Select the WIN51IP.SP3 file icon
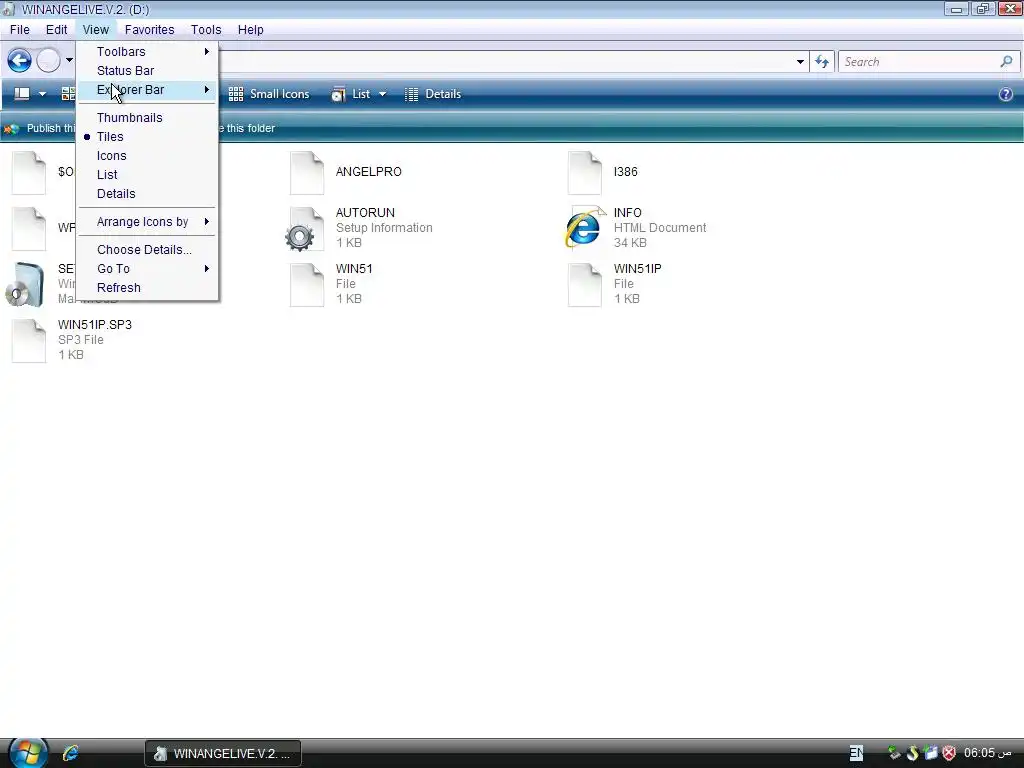Viewport: 1024px width, 768px height. click(29, 341)
